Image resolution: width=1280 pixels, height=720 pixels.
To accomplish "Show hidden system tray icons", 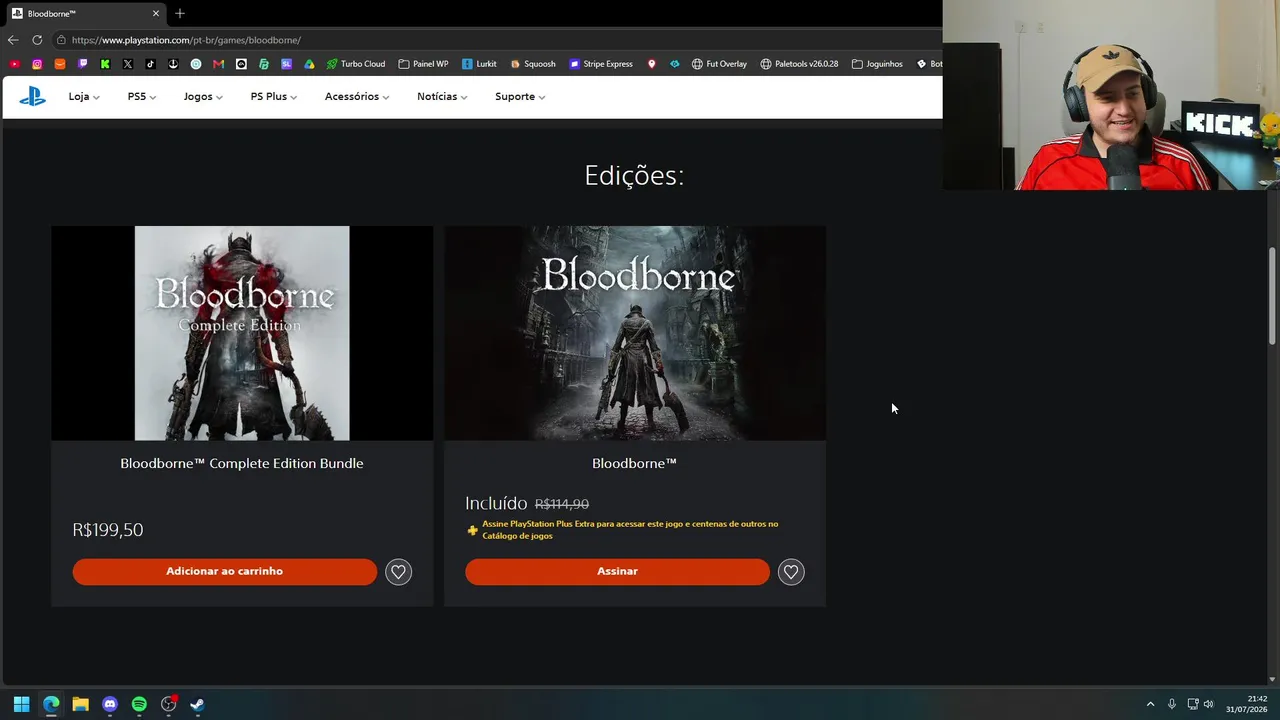I will click(1150, 704).
